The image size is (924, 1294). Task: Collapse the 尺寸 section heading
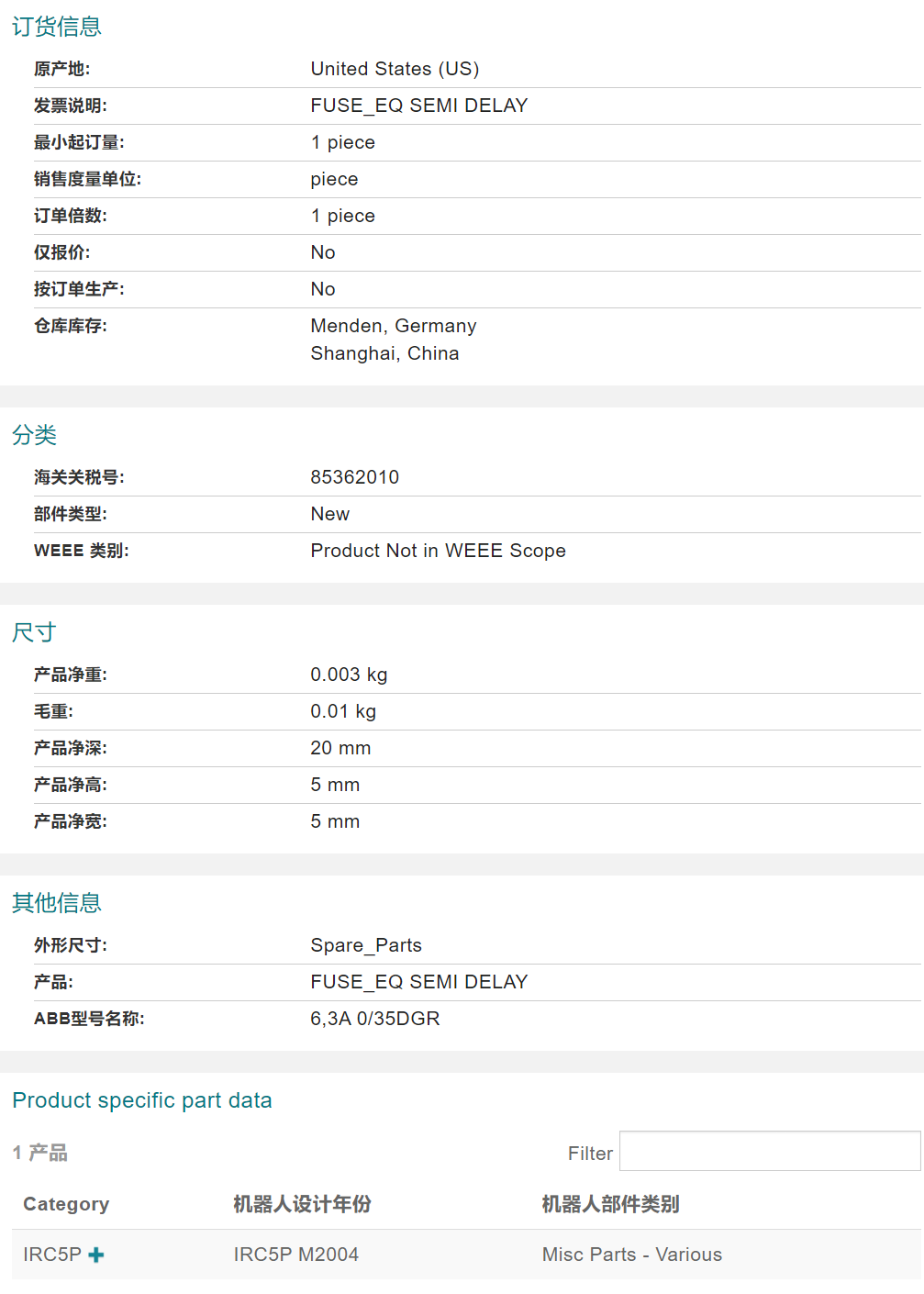click(x=35, y=632)
